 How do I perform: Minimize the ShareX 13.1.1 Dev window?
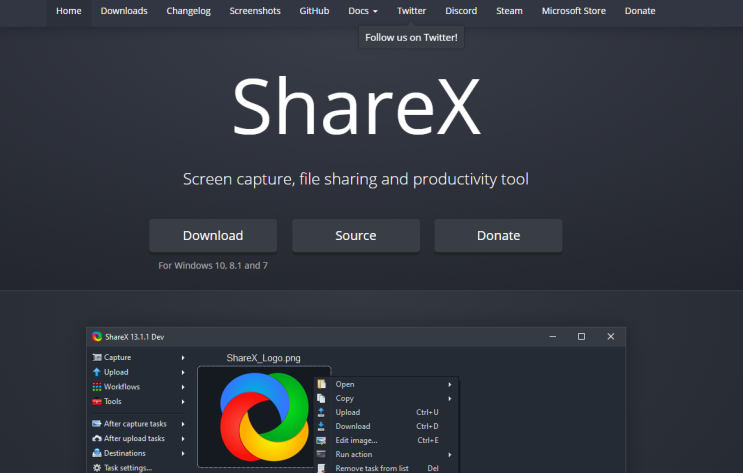553,337
